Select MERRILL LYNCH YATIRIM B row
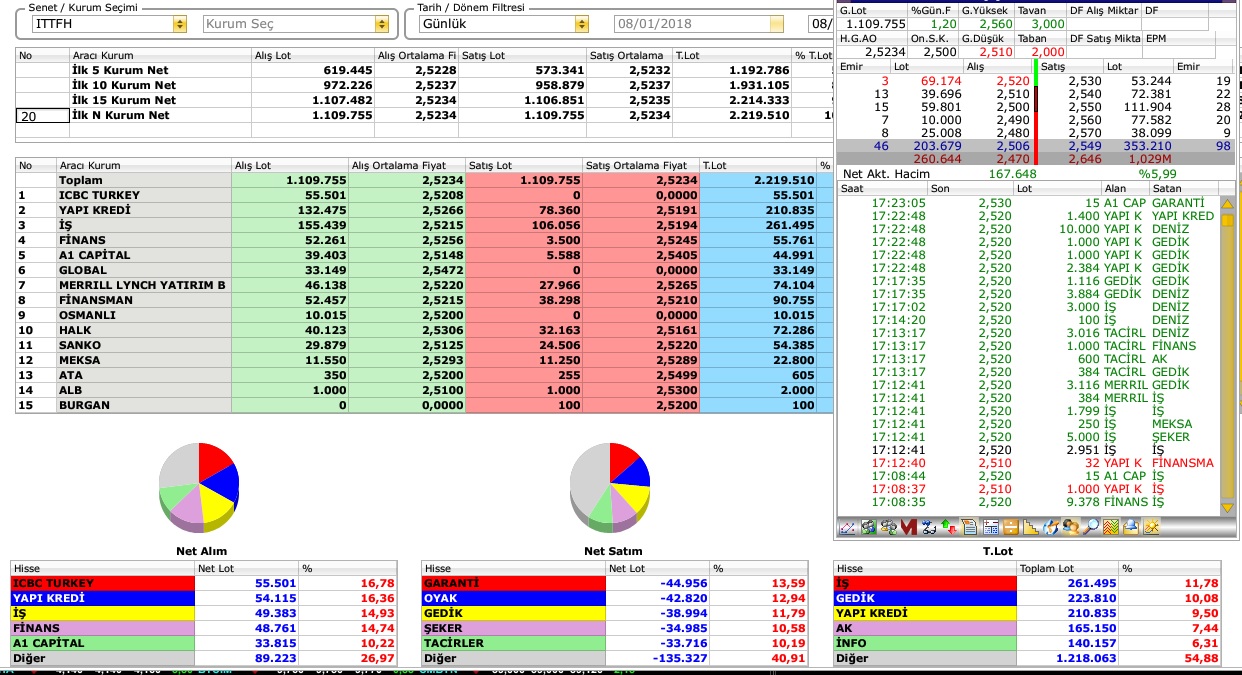This screenshot has width=1242, height=675. (424, 285)
